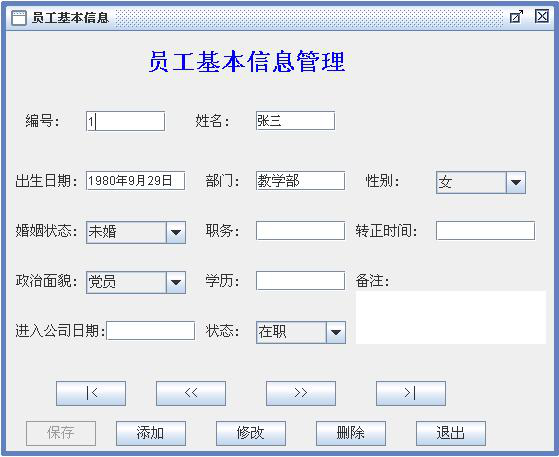Click the 退出 button
The width and height of the screenshot is (559, 457).
(451, 433)
